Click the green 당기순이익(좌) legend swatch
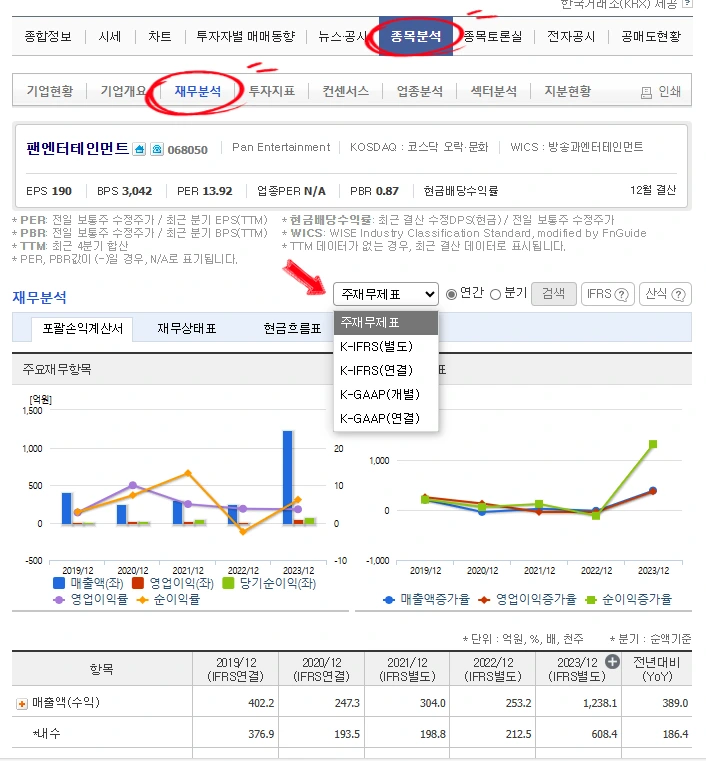Screen dimensions: 706x761 pyautogui.click(x=228, y=583)
